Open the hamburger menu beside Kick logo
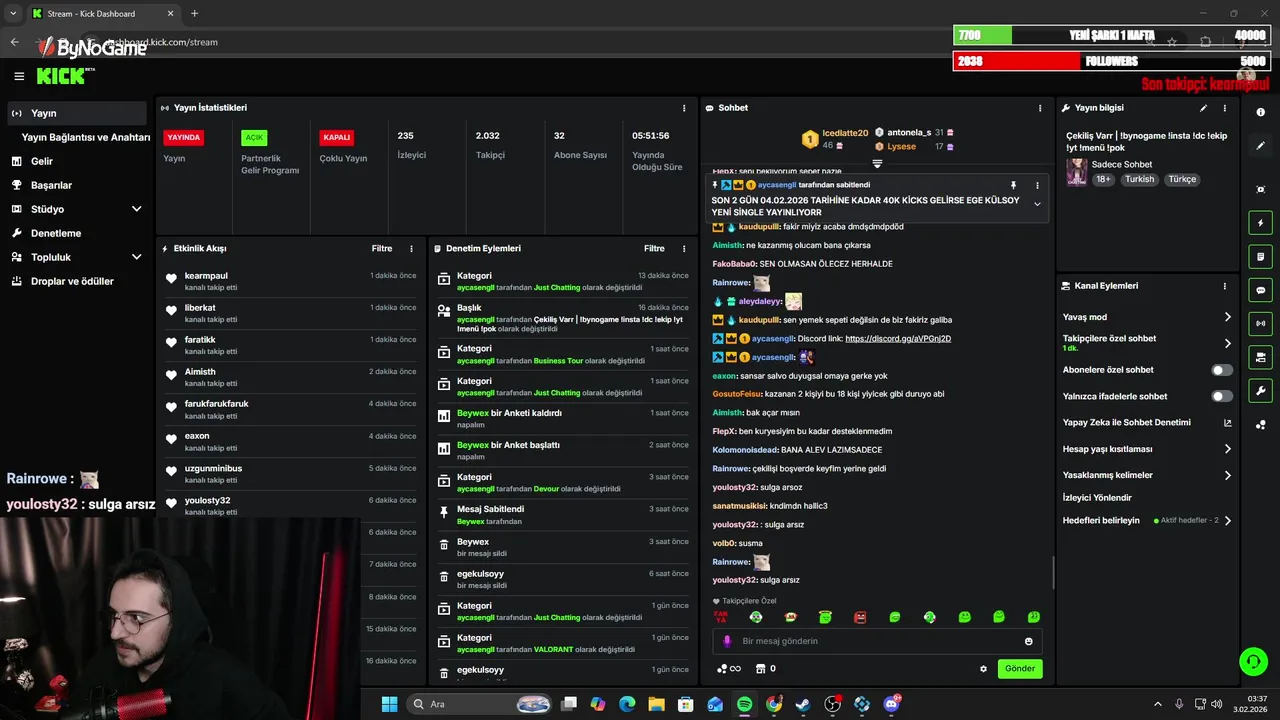 19,76
